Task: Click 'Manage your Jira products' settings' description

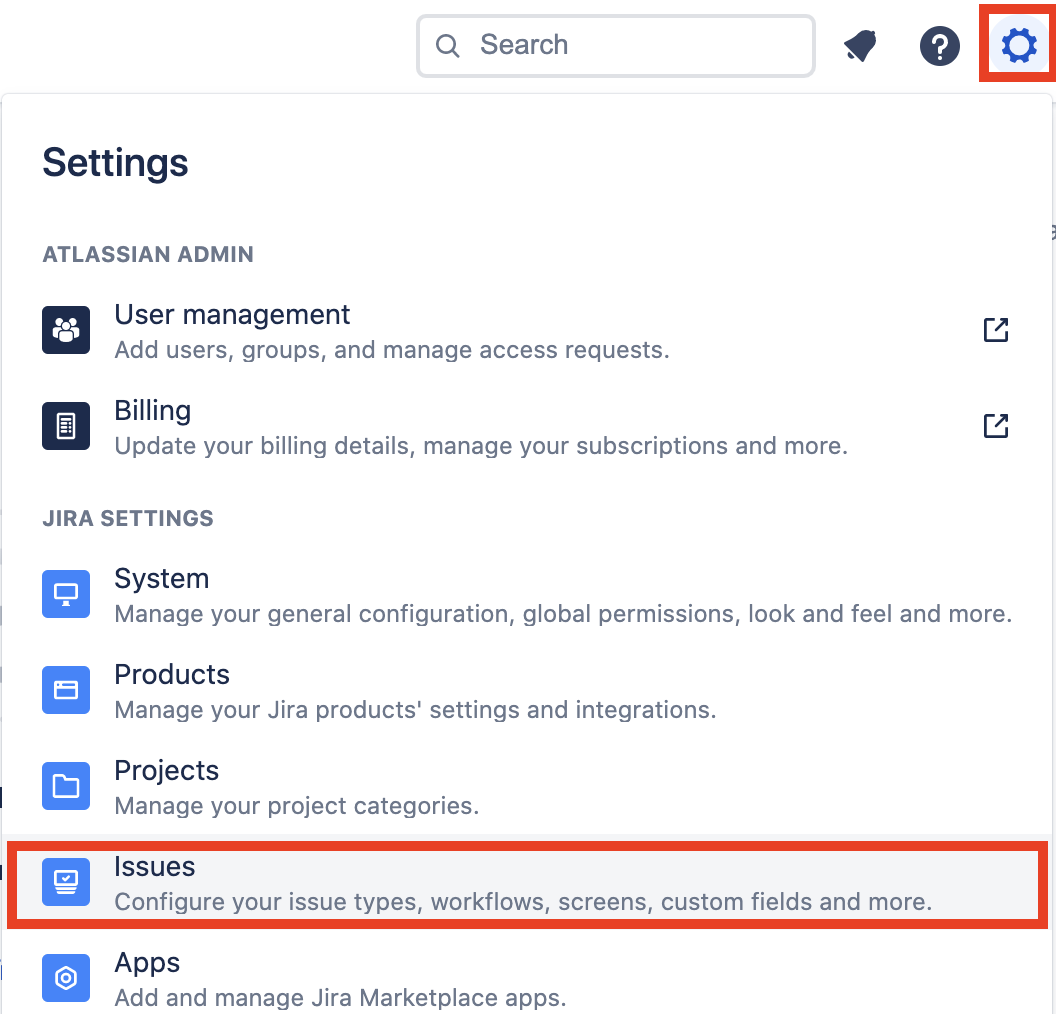Action: tap(415, 710)
